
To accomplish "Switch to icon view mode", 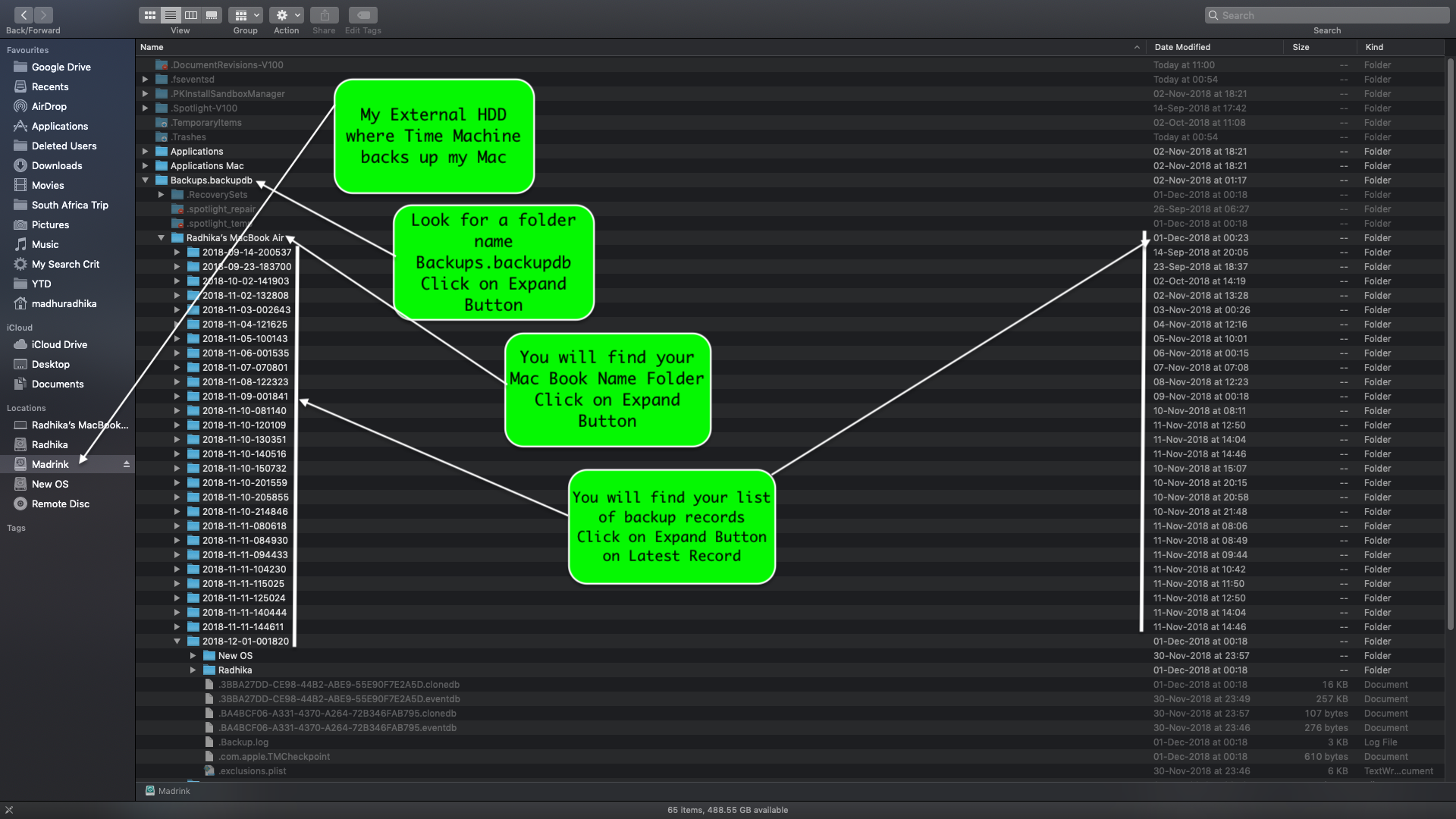I will pos(150,15).
